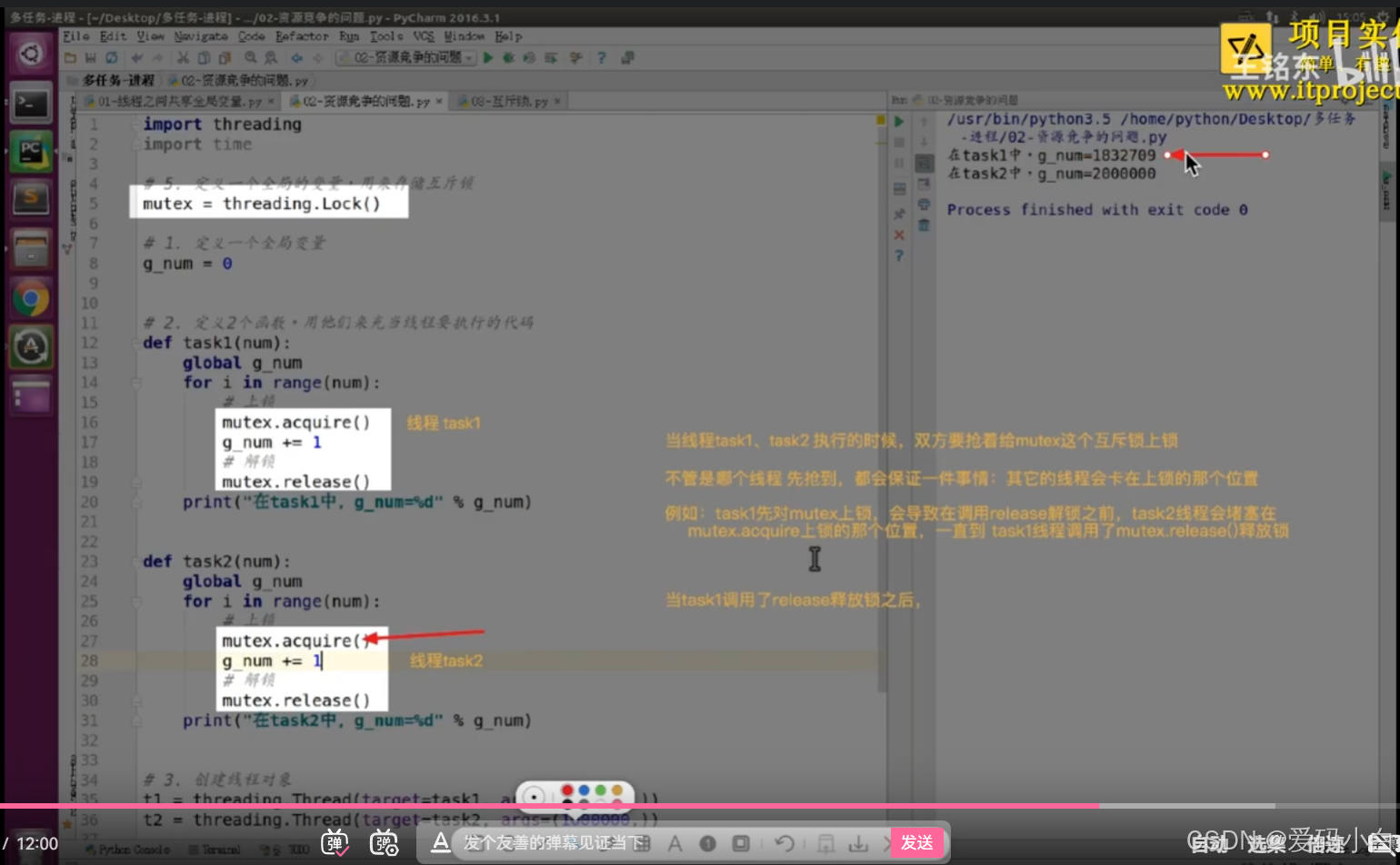The width and height of the screenshot is (1400, 865).
Task: Open the Refactor menu
Action: (302, 36)
